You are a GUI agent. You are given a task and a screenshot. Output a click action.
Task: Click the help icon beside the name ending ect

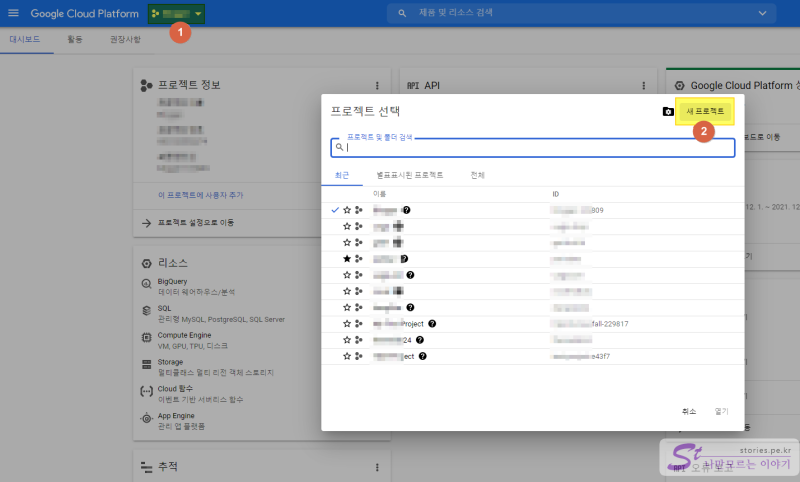[x=422, y=357]
